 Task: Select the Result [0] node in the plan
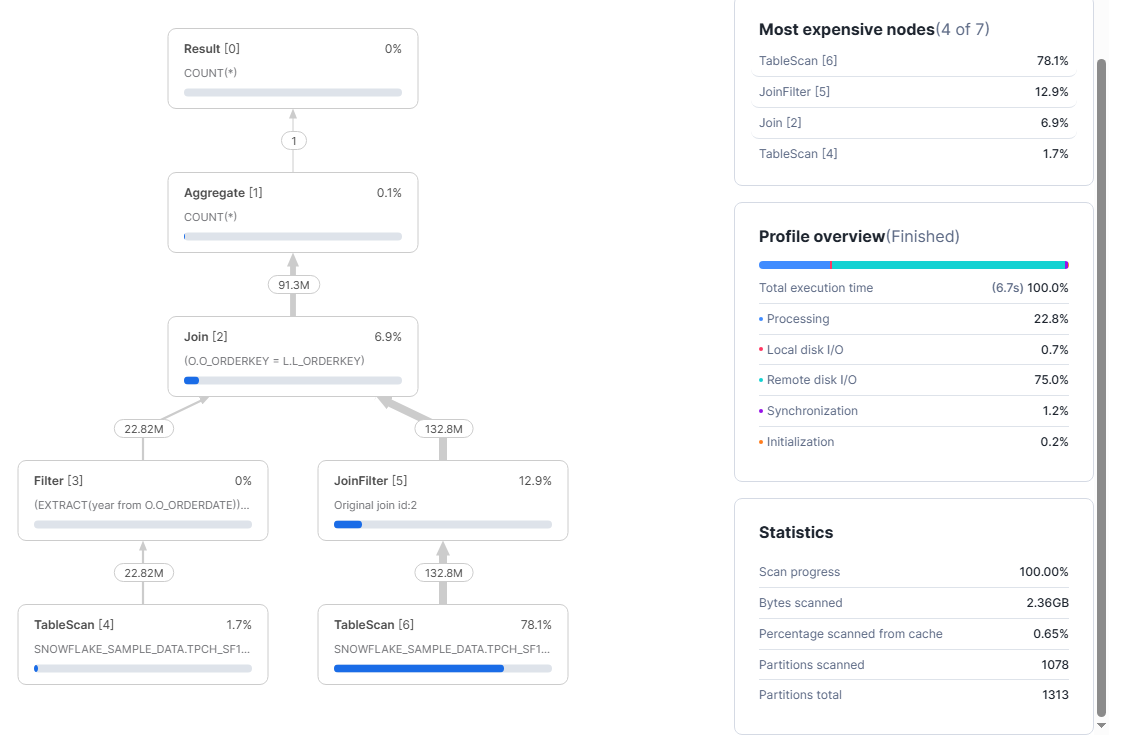(293, 68)
